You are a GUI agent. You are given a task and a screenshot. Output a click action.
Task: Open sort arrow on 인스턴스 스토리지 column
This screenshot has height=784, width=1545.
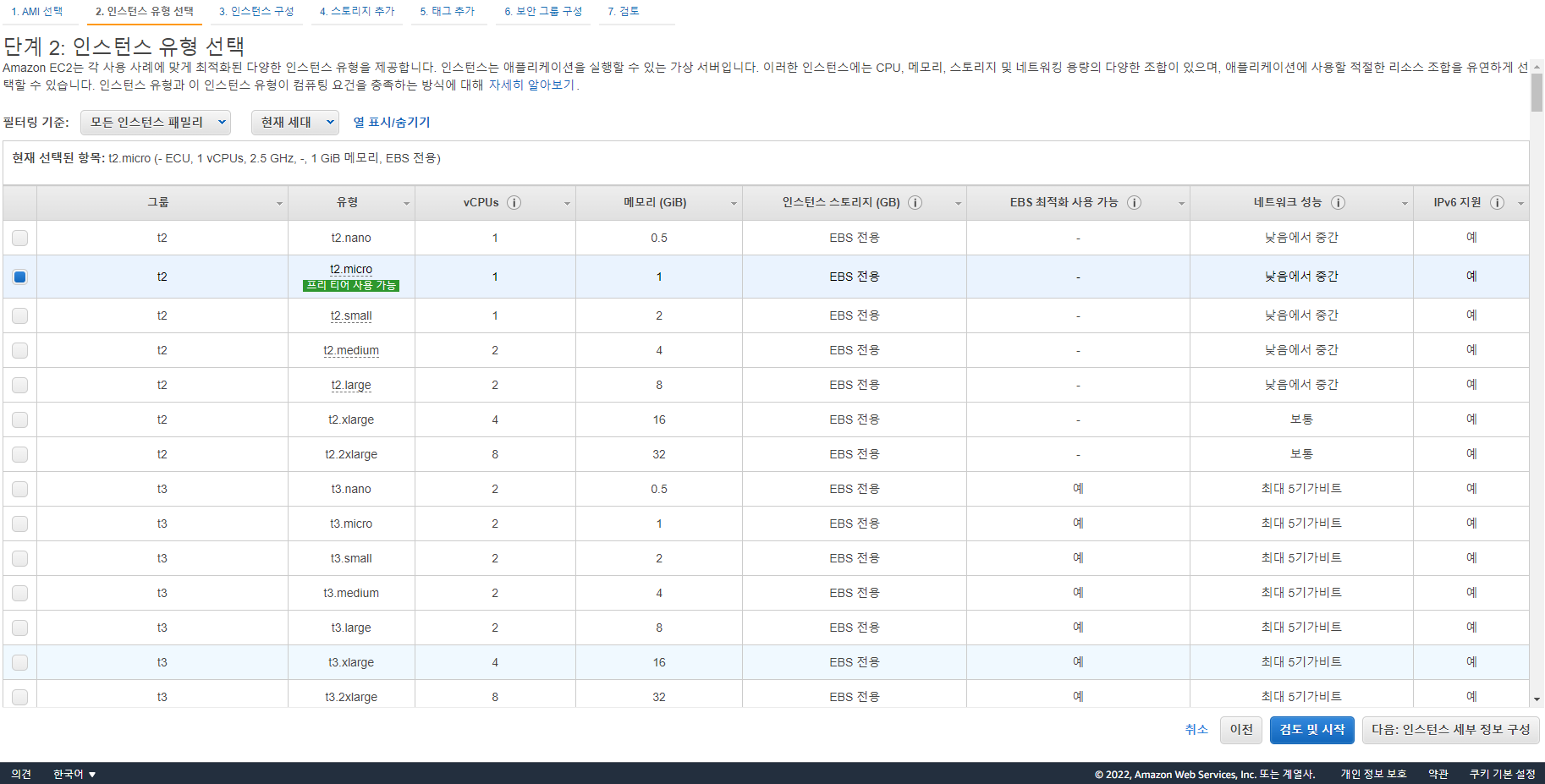[x=958, y=204]
